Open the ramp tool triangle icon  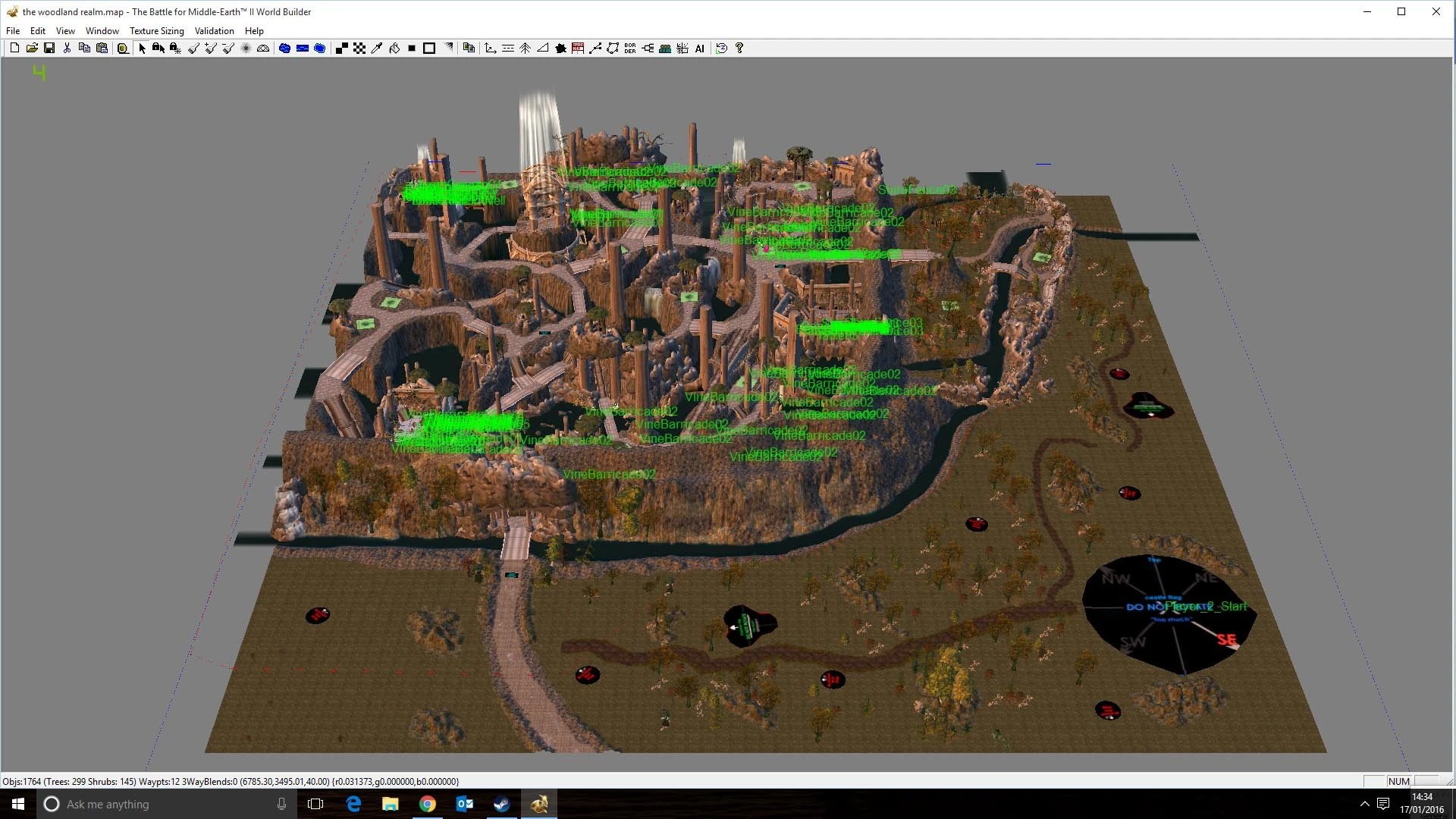tap(543, 48)
